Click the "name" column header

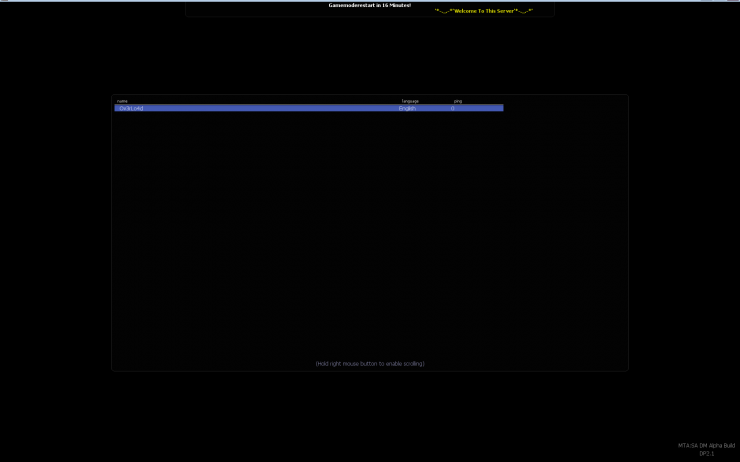coord(122,101)
